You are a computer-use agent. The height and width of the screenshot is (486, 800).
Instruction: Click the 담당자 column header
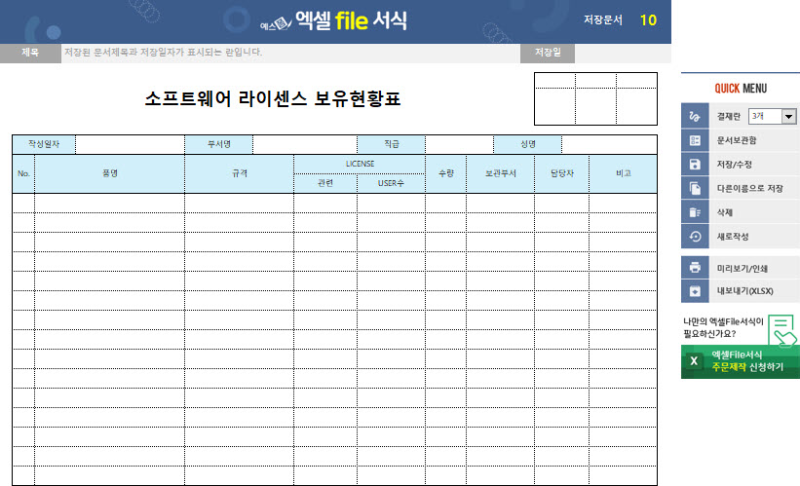562,173
